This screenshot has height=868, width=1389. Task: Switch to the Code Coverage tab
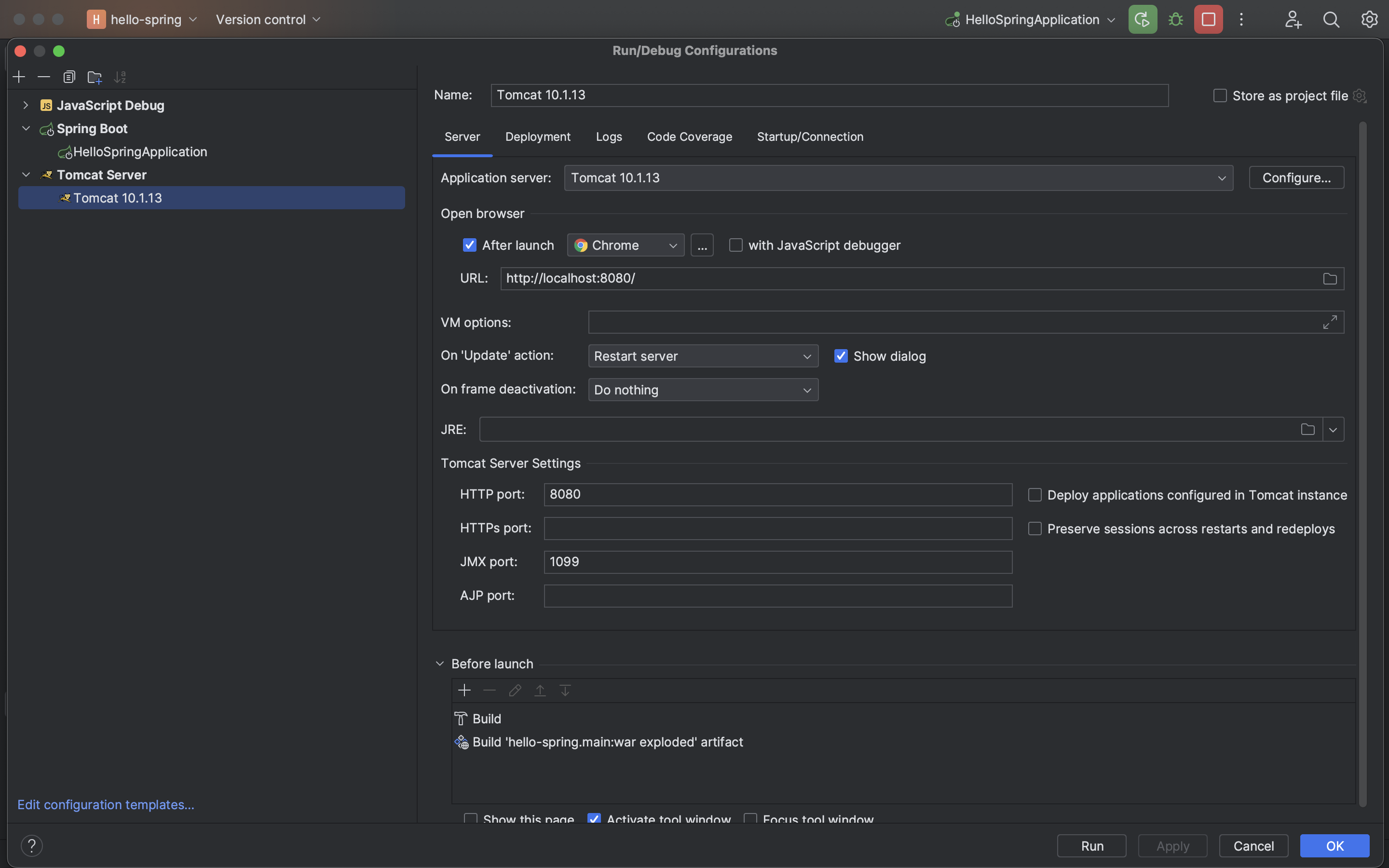click(x=689, y=136)
